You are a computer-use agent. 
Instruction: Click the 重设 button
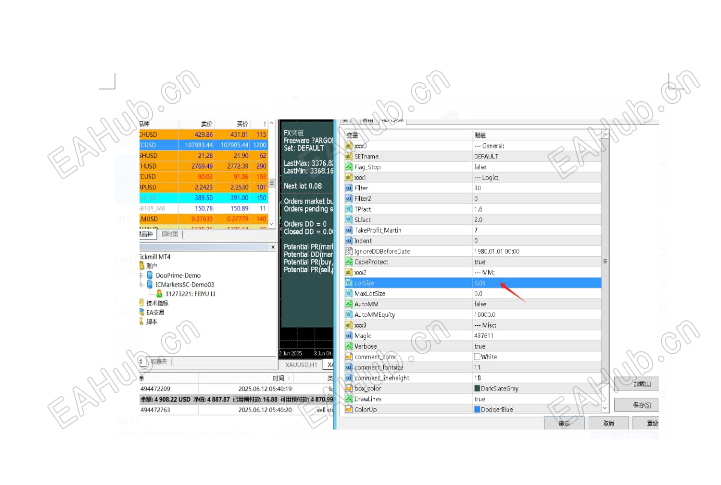646,423
